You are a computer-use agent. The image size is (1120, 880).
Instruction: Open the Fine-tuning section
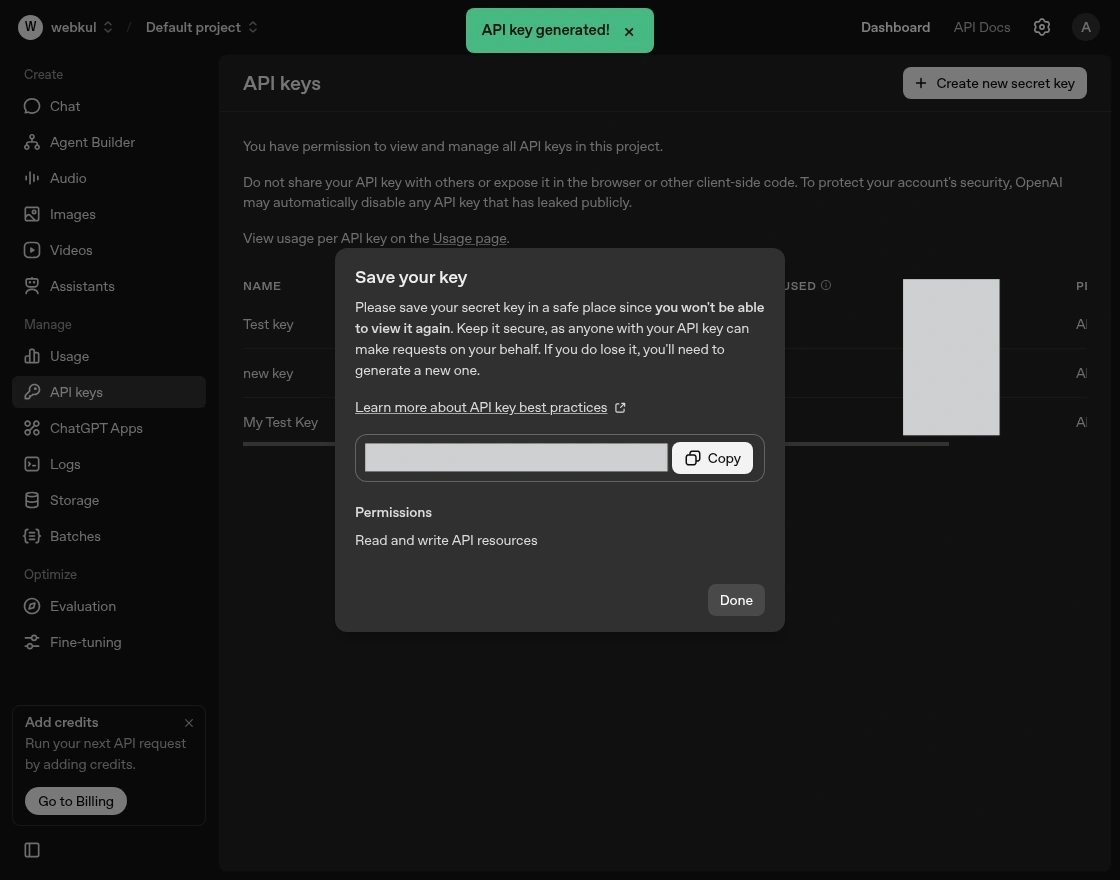point(85,642)
